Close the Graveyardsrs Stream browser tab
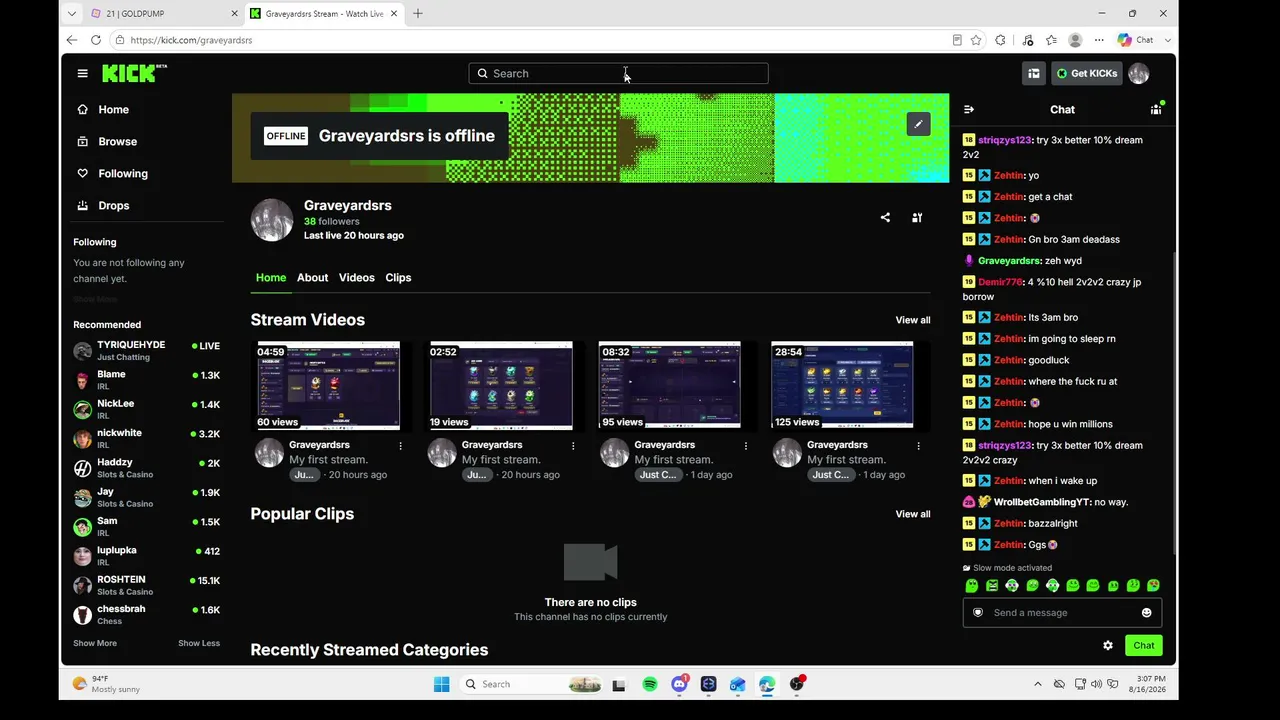This screenshot has width=1280, height=720. (396, 13)
